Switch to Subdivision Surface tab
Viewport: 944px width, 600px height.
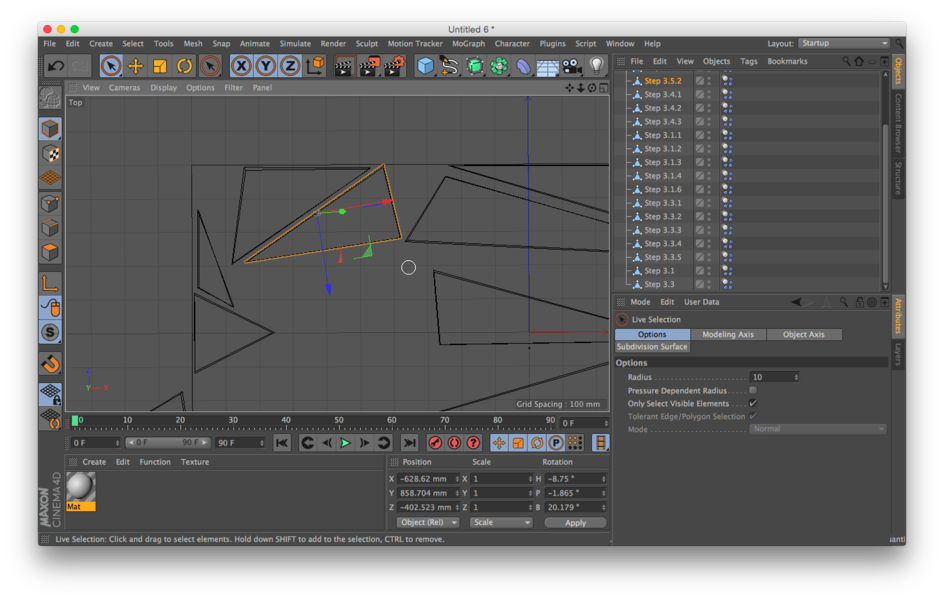coord(652,347)
